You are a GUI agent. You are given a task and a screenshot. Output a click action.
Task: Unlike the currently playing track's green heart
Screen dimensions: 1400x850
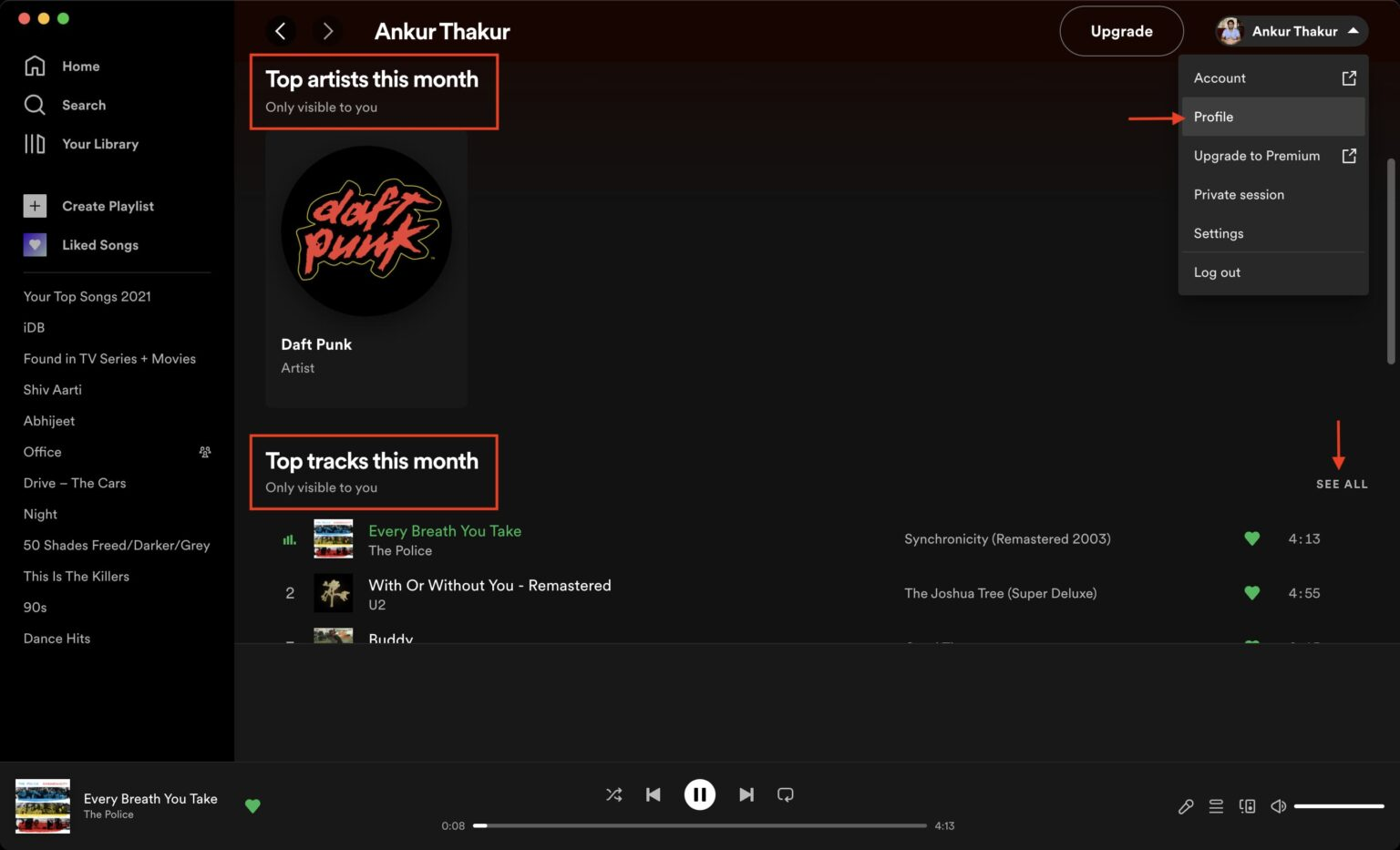(x=252, y=806)
